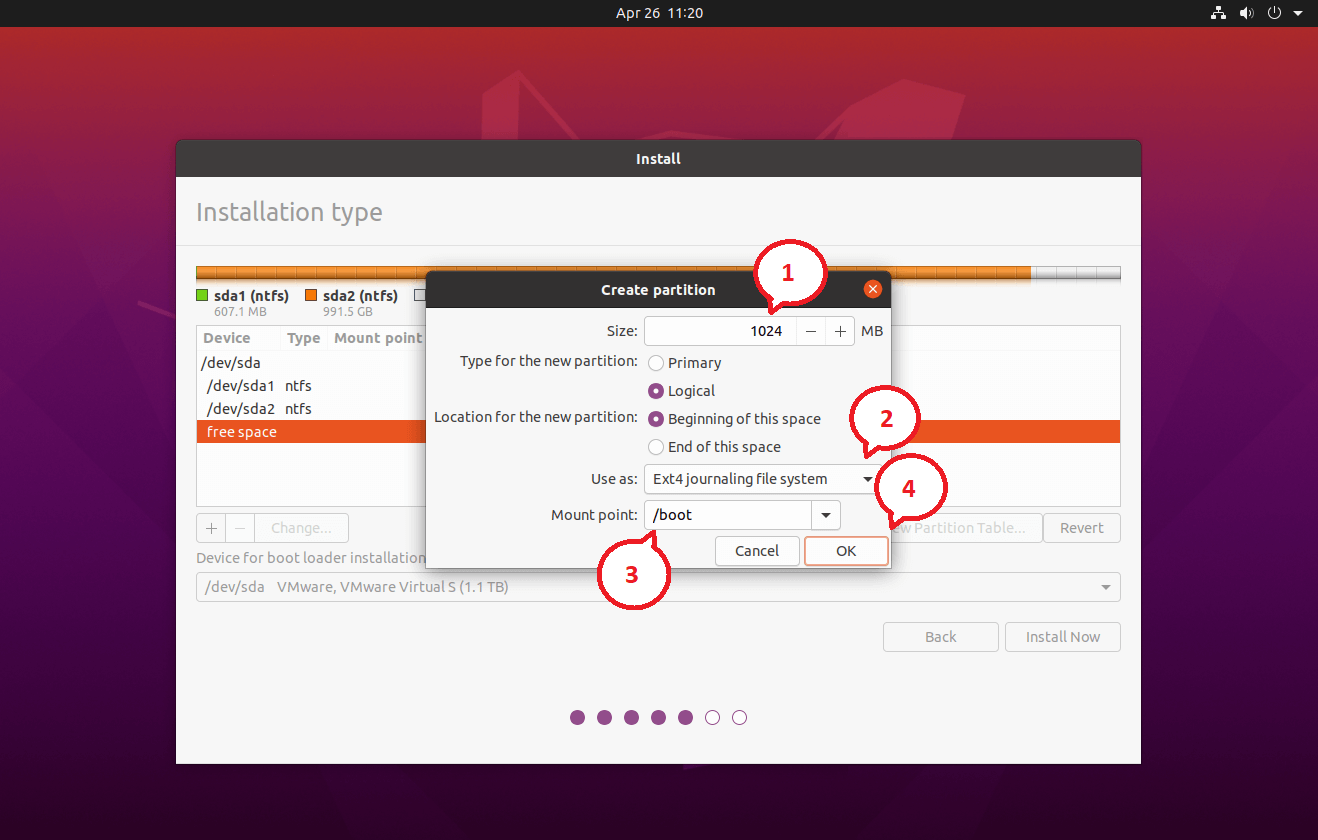Add a new partition with the plus icon
The height and width of the screenshot is (840, 1318).
[x=211, y=527]
